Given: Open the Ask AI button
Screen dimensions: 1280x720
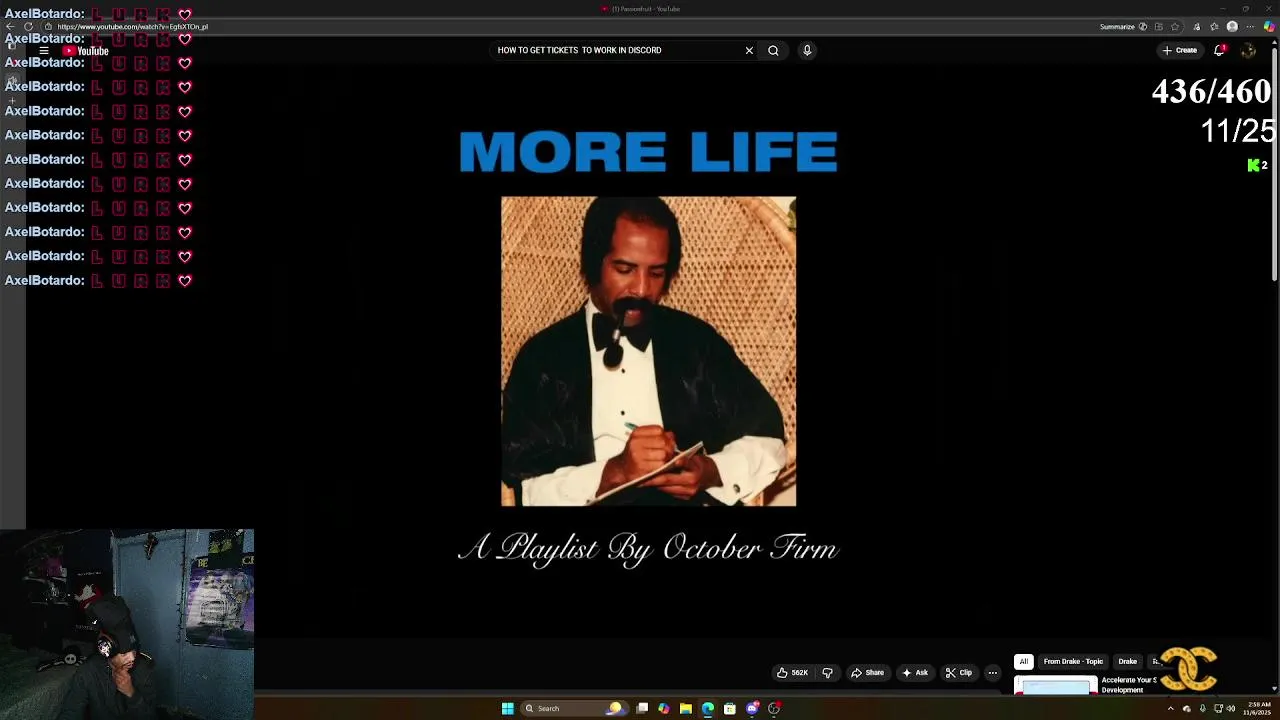Looking at the screenshot, I should pos(915,673).
